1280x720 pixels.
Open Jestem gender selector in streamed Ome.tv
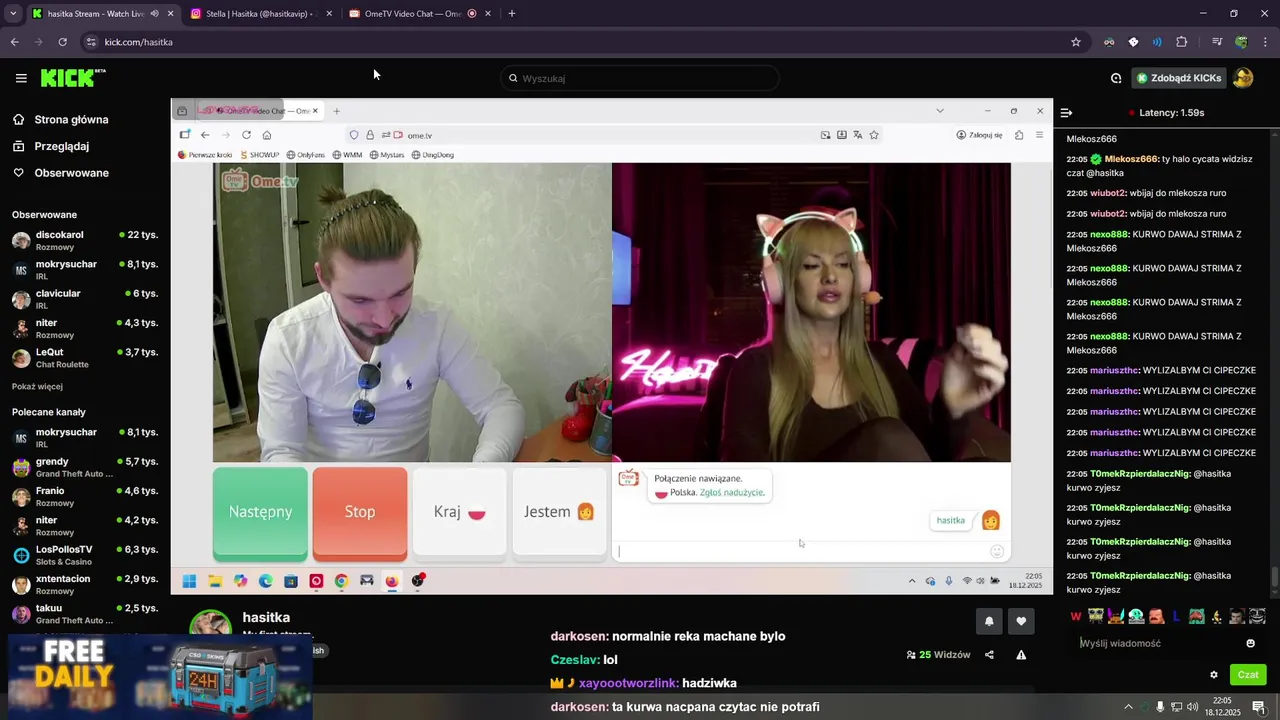click(559, 512)
